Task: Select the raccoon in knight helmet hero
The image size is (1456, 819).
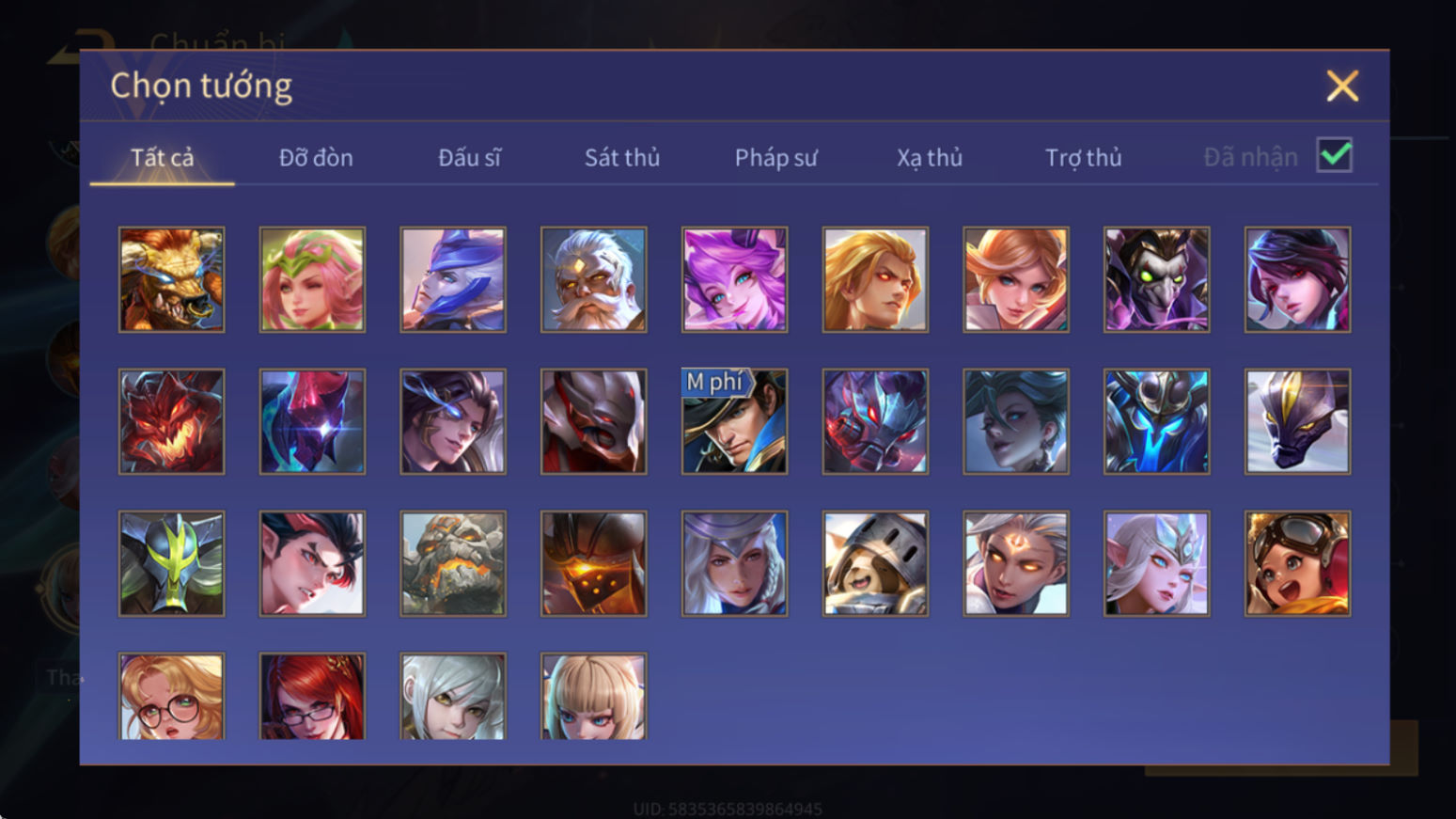Action: pyautogui.click(x=875, y=563)
